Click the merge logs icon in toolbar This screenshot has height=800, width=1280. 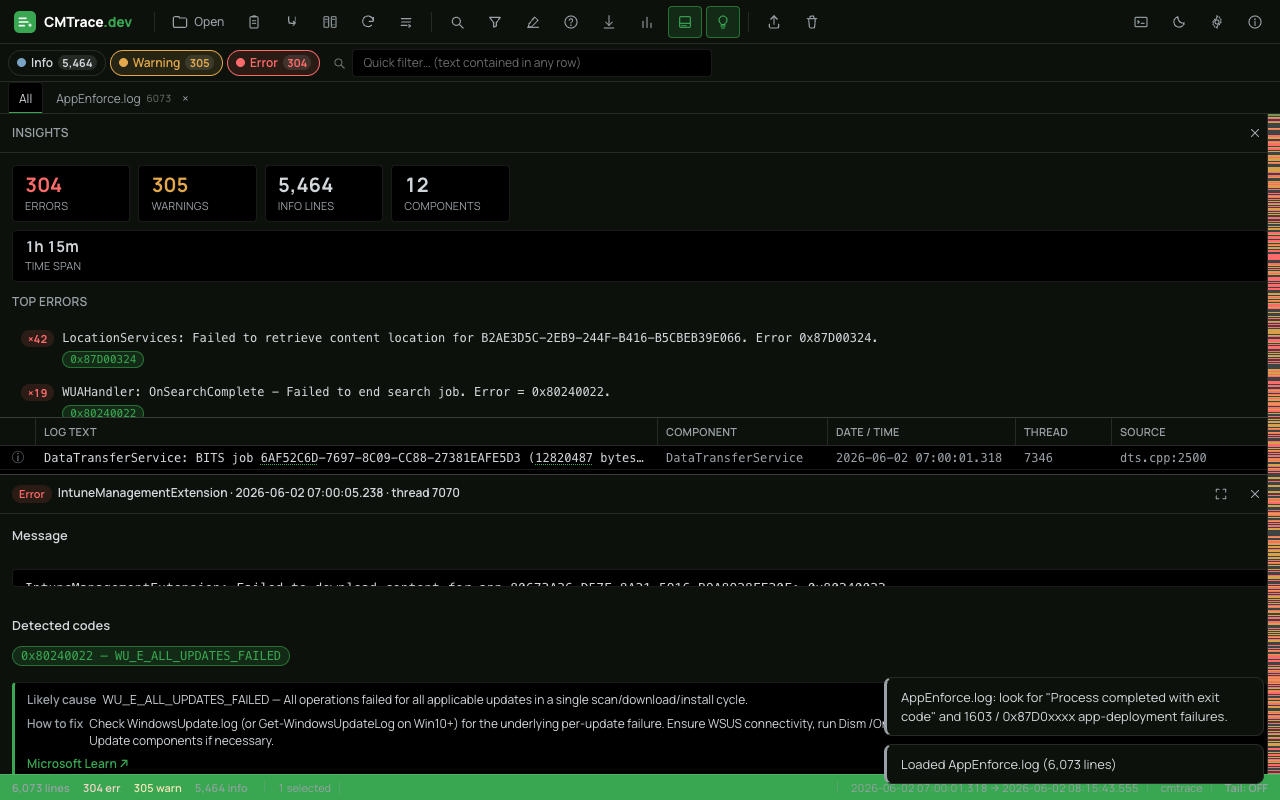click(292, 22)
